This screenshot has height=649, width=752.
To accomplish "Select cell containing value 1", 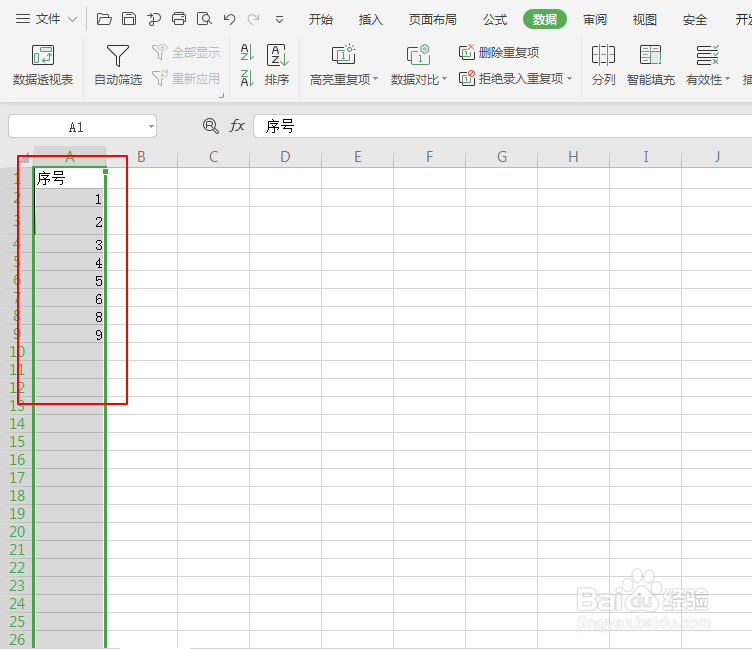I will coord(70,198).
